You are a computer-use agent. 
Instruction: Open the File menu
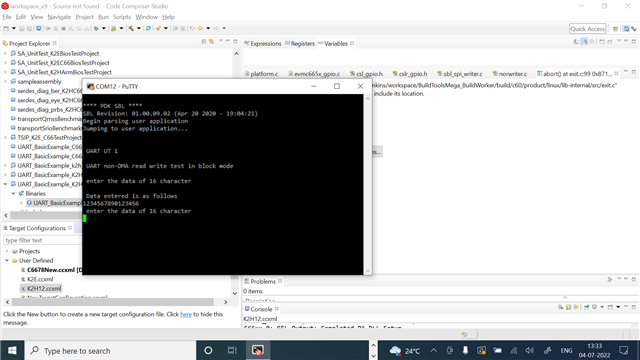(7, 17)
